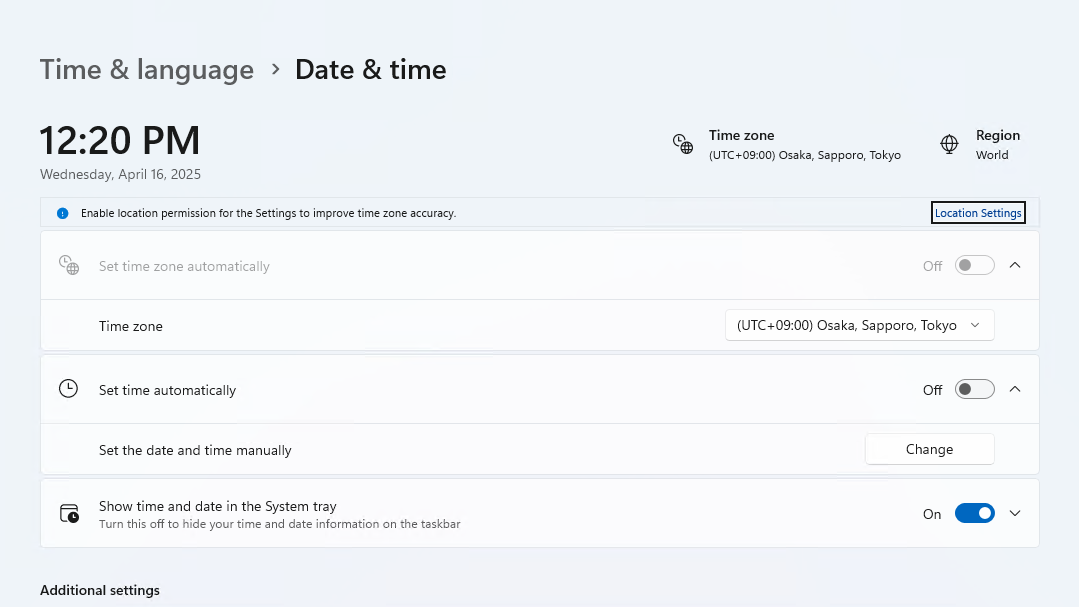Enable the Set time automatically switch

(x=974, y=389)
